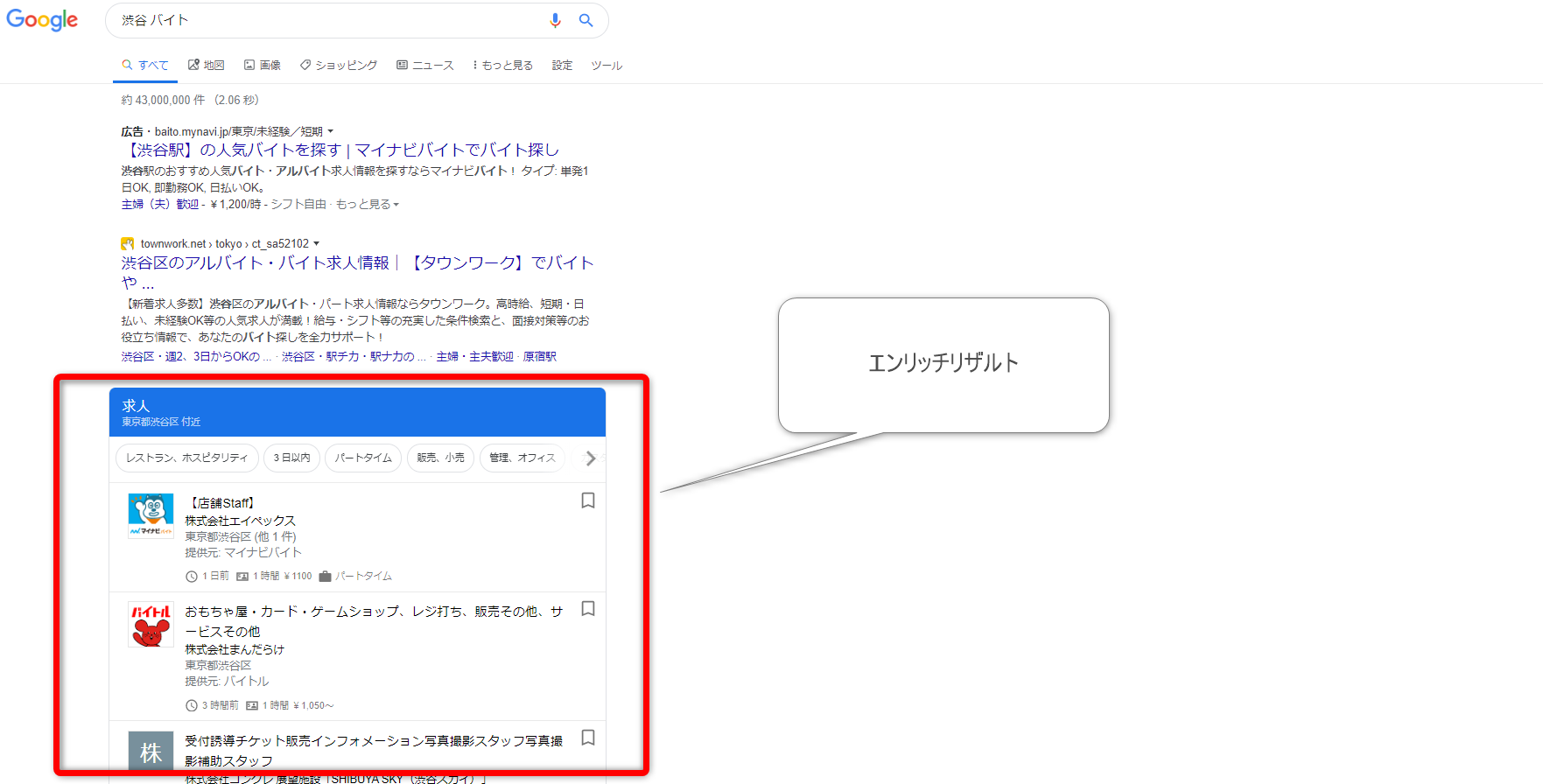The width and height of the screenshot is (1543, 784).
Task: Click the 渋谷区・駅チカ・駅ナカの sitelink
Action: pos(354,356)
